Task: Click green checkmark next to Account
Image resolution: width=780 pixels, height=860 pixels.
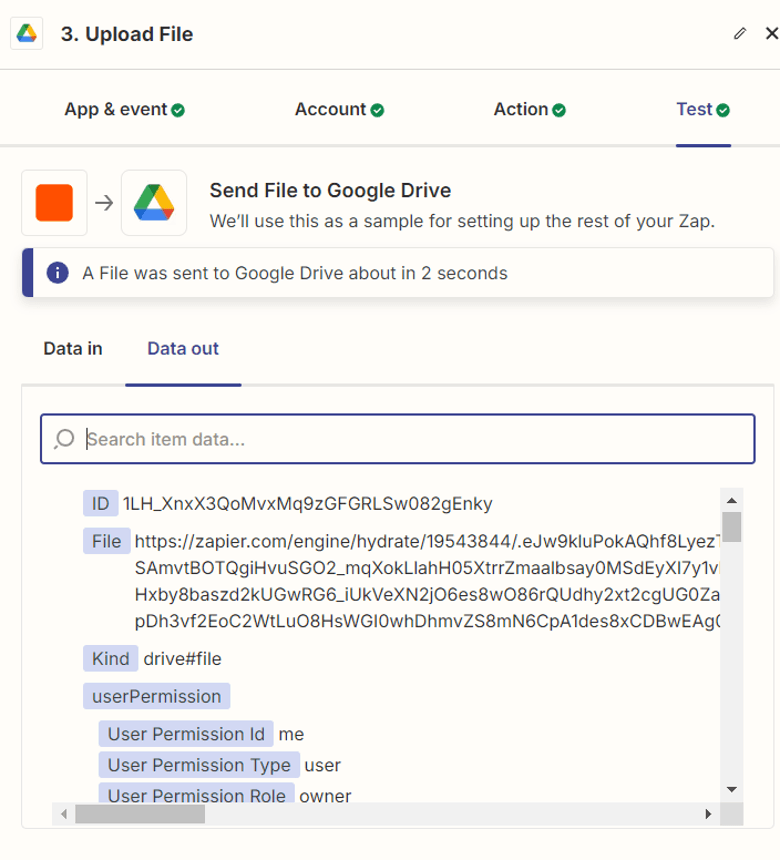Action: [377, 110]
